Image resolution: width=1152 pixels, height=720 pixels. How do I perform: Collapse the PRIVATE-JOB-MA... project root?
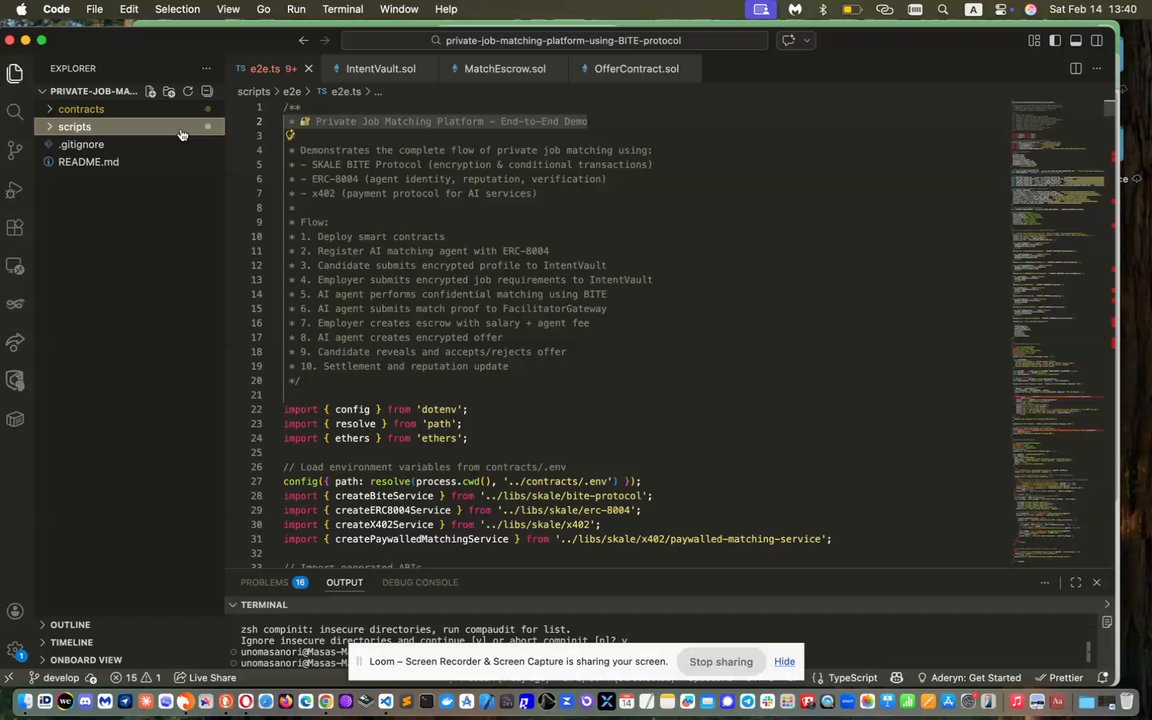pyautogui.click(x=88, y=91)
